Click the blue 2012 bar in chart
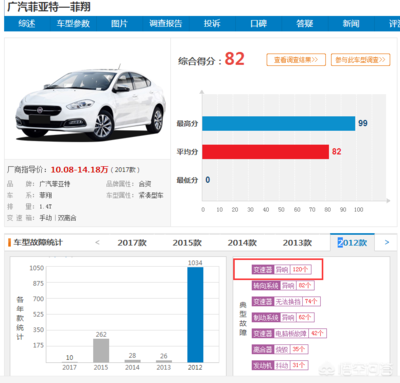400x383 pixels. click(x=195, y=315)
